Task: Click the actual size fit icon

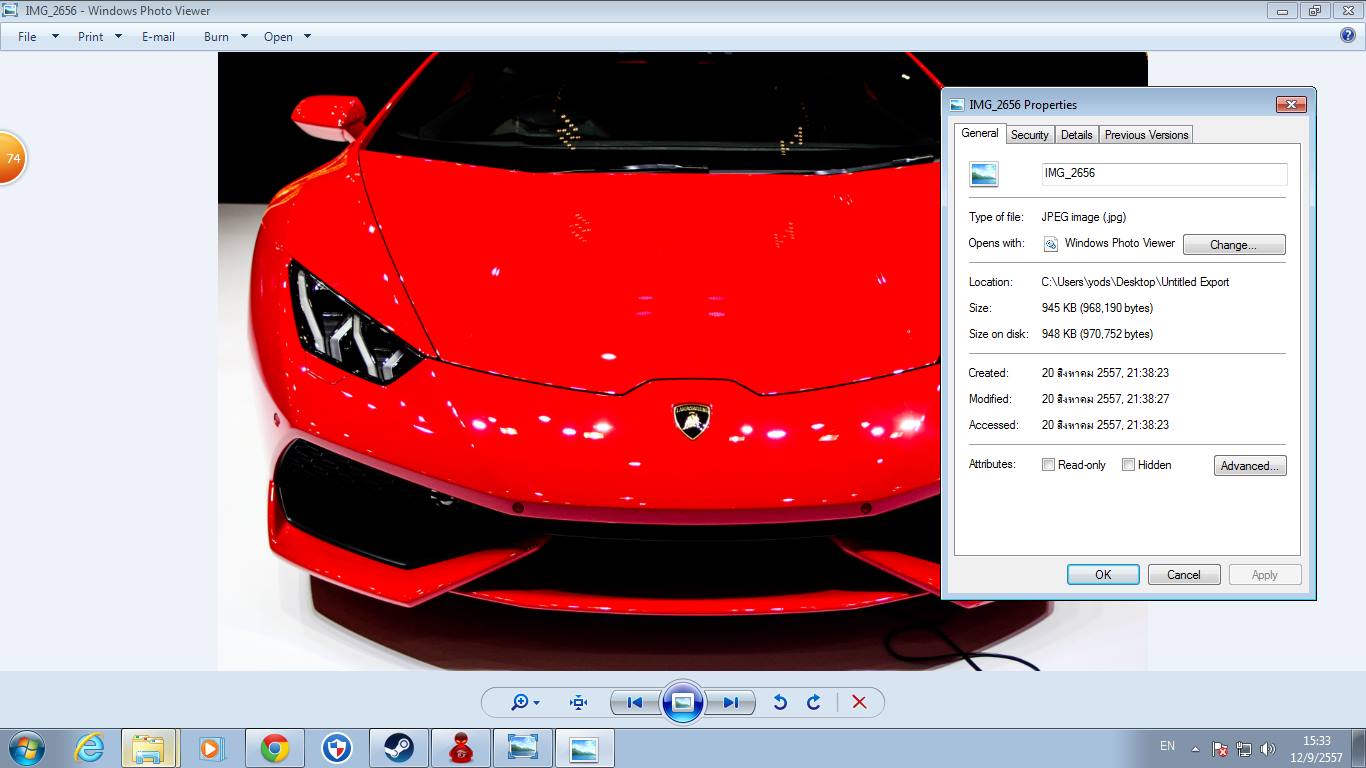Action: pyautogui.click(x=578, y=703)
